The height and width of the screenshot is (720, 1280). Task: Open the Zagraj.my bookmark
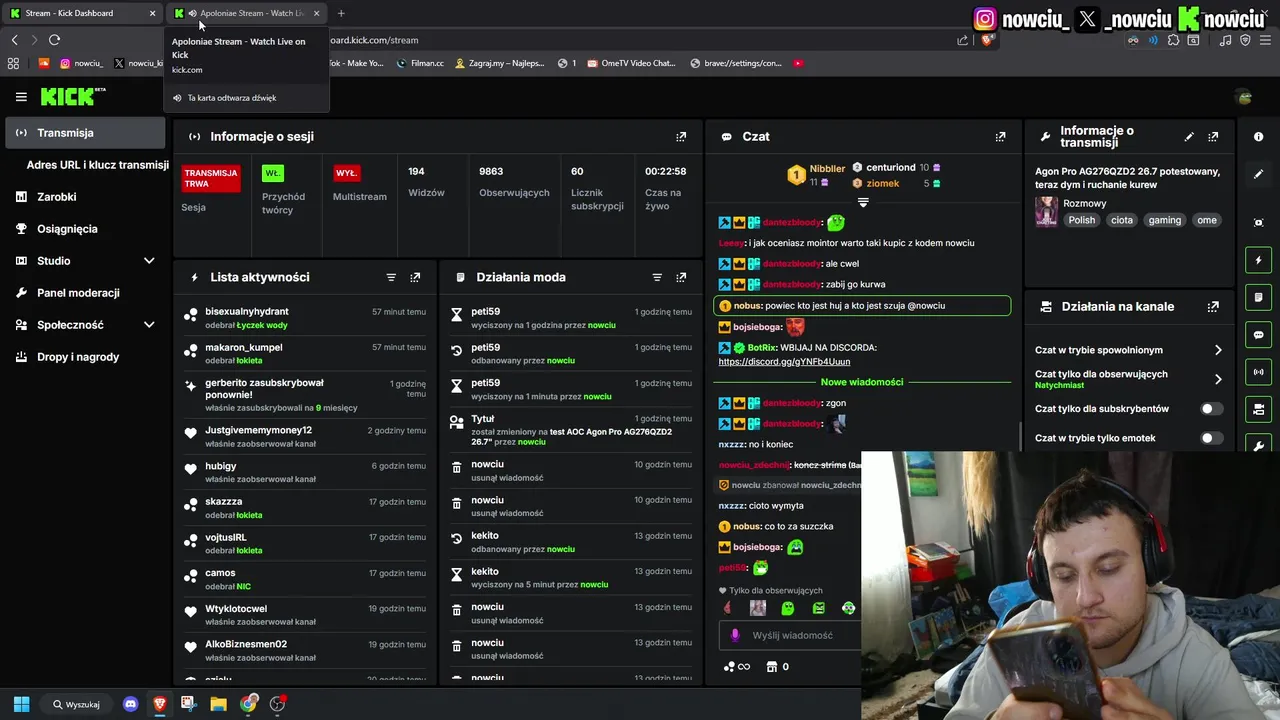tap(499, 63)
